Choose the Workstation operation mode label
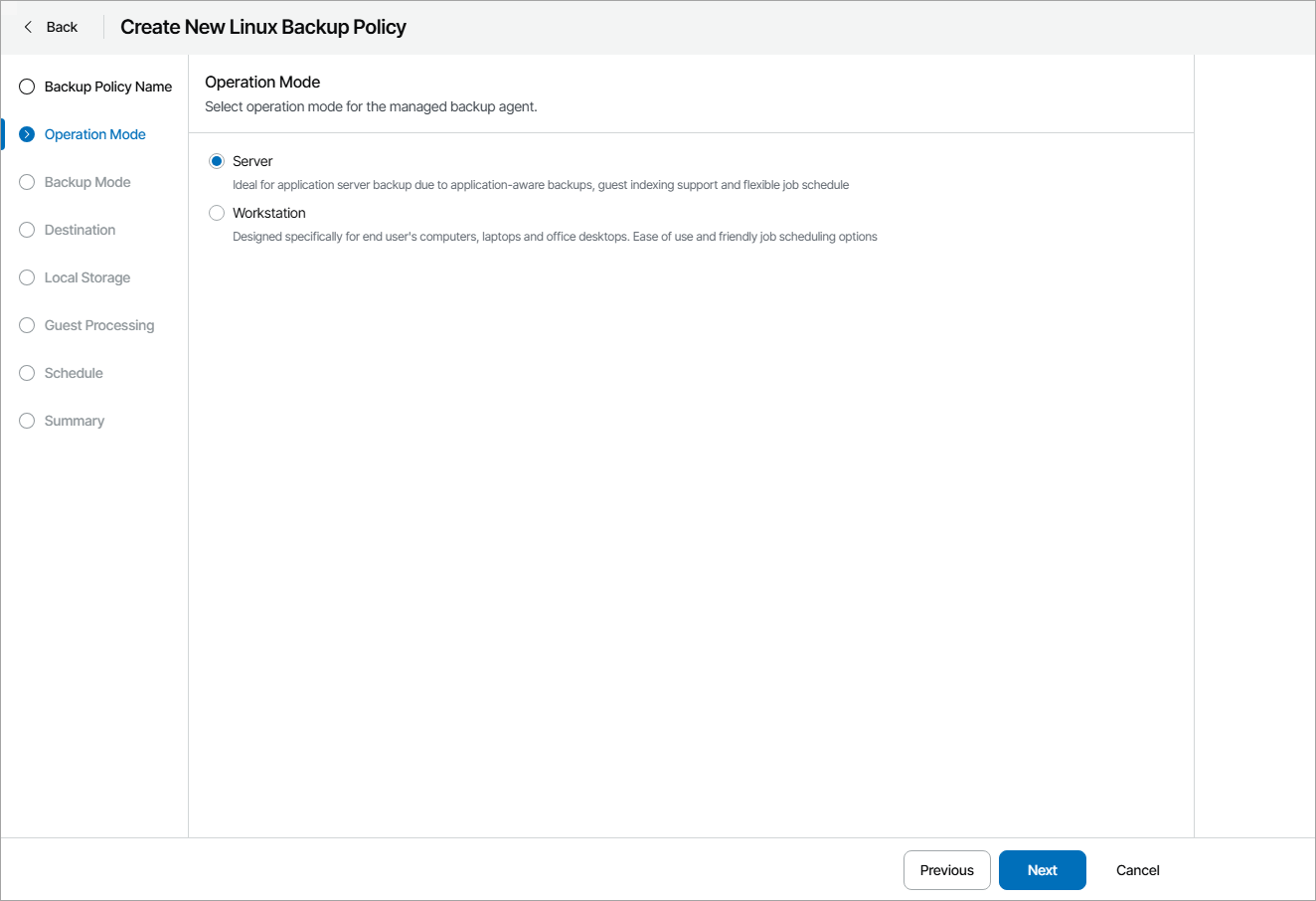 tap(269, 213)
